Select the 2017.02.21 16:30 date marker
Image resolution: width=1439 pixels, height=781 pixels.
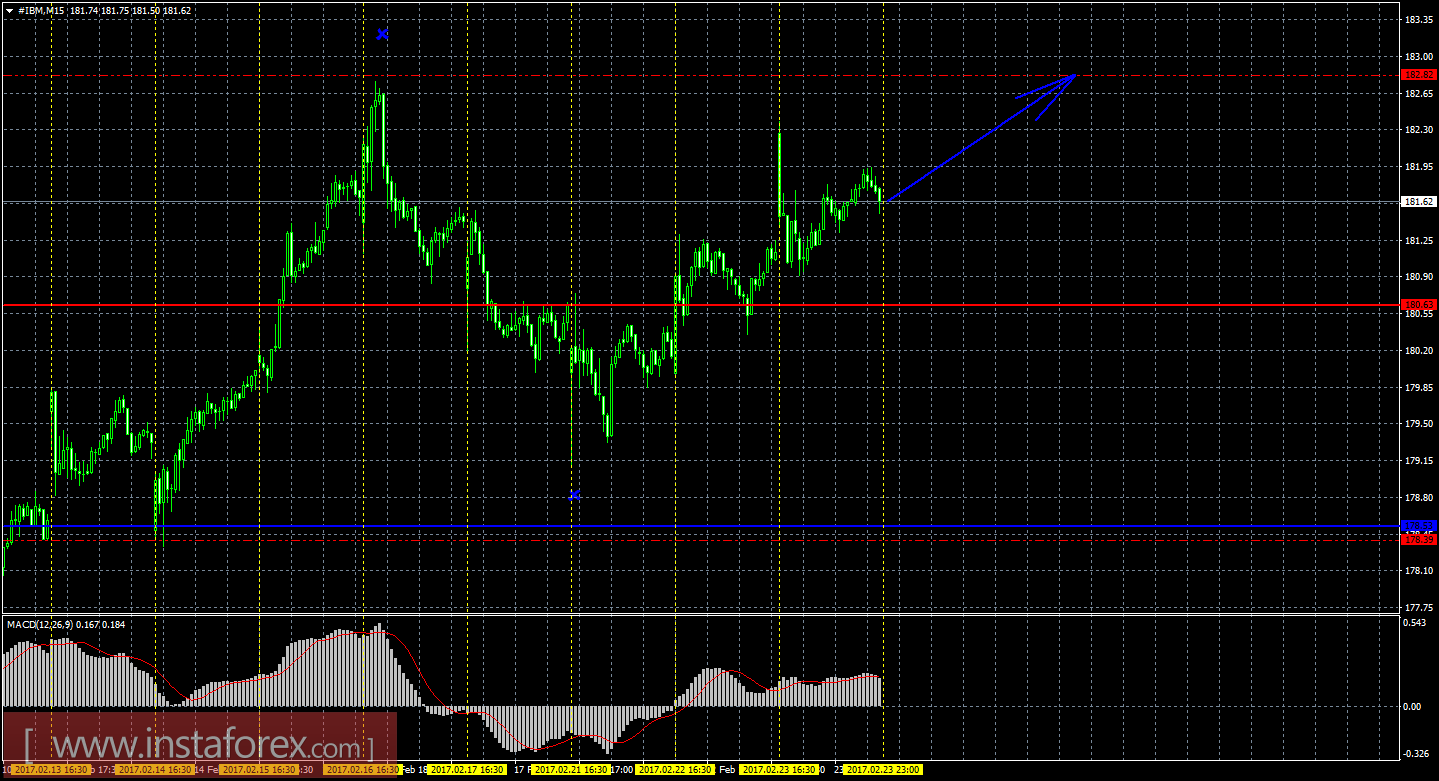point(572,770)
